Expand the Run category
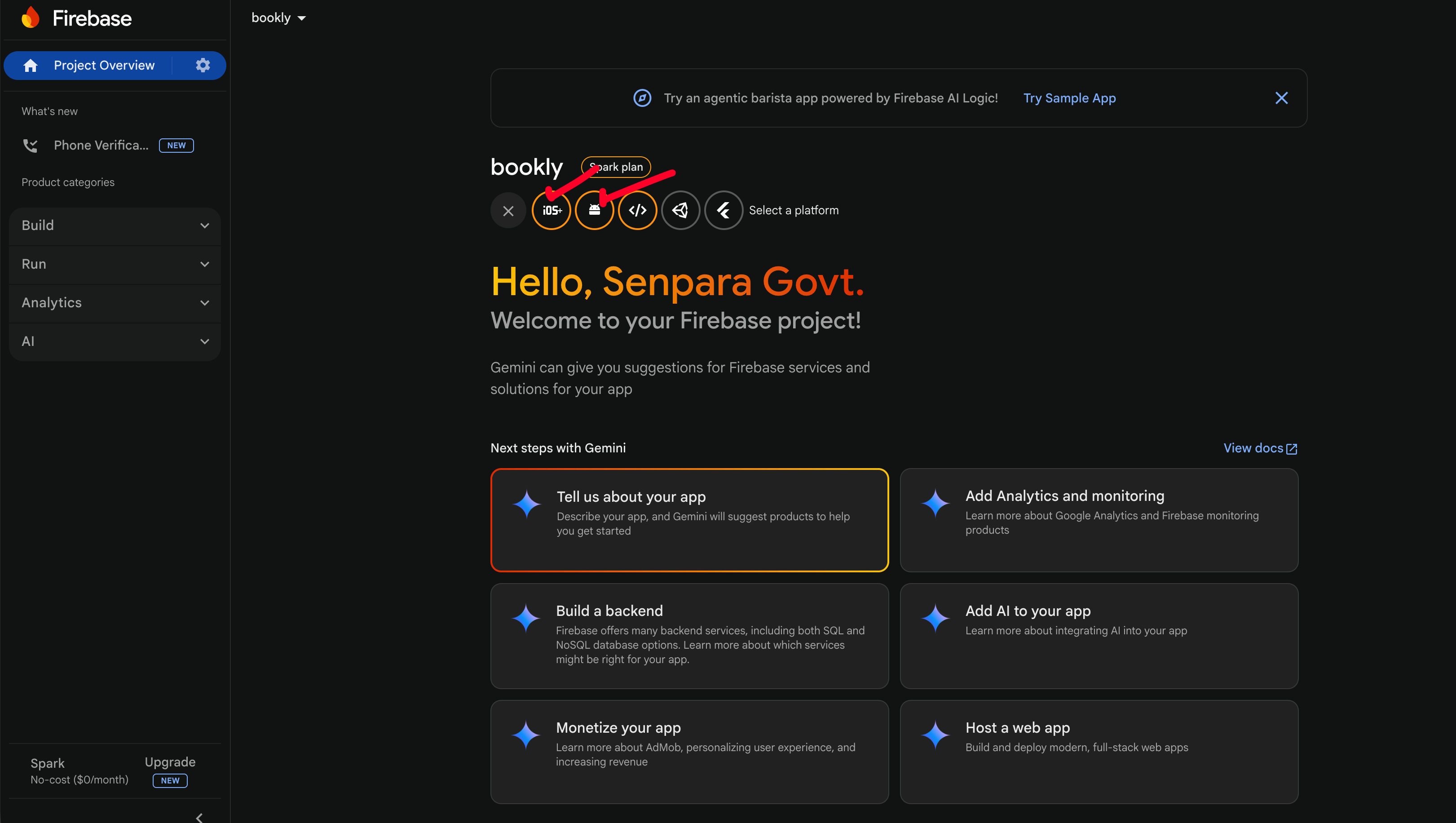The image size is (1456, 823). click(x=115, y=264)
